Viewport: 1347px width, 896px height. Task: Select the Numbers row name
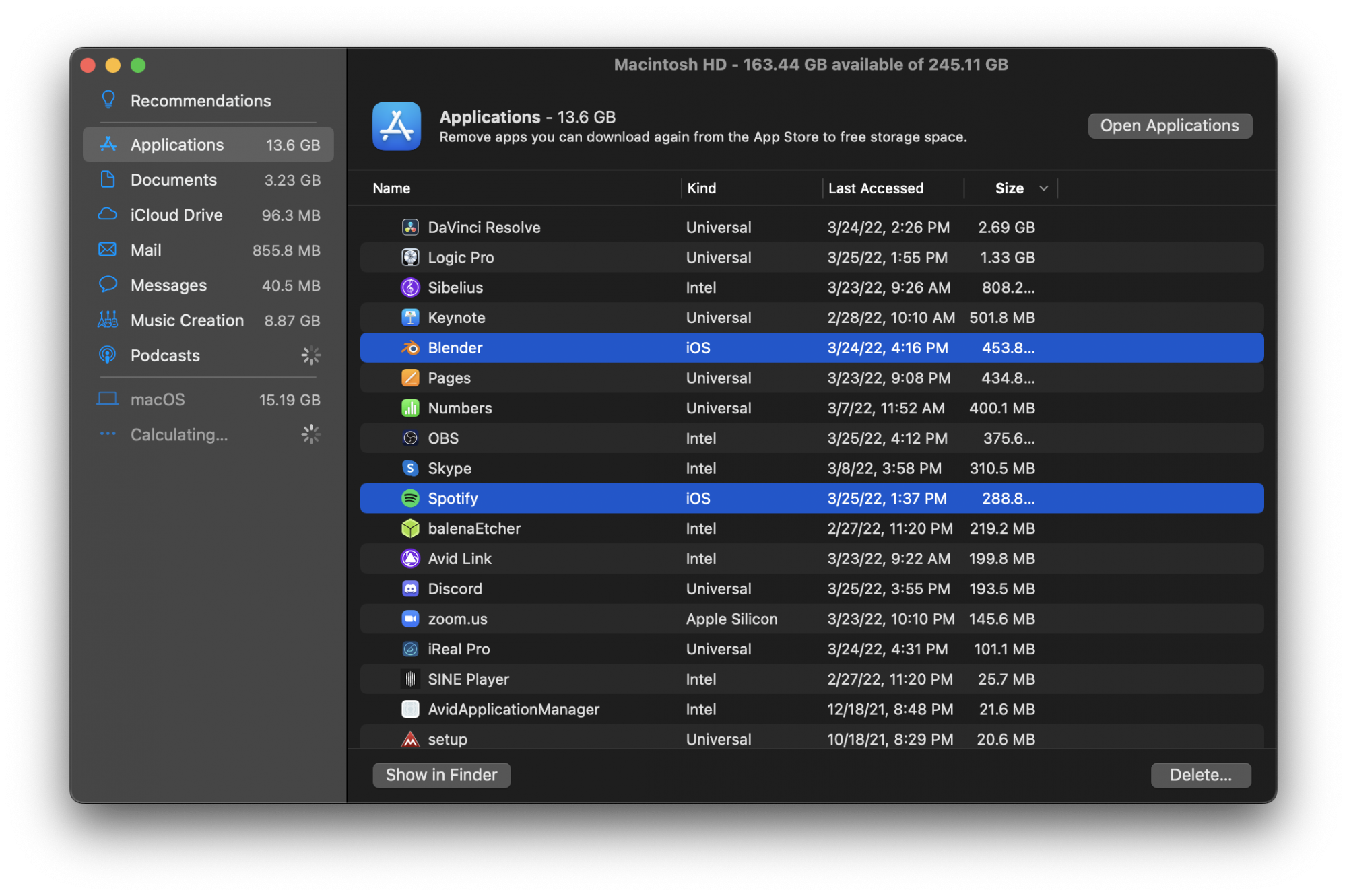(460, 408)
